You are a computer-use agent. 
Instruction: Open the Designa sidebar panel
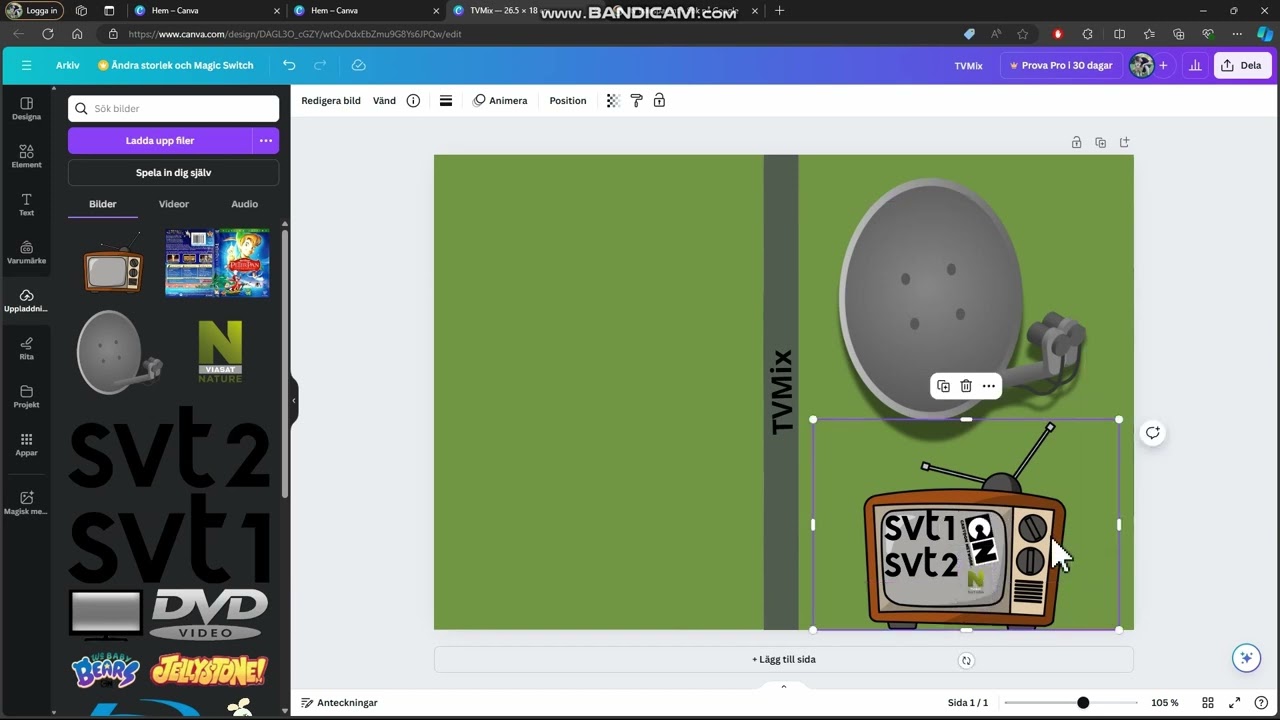pyautogui.click(x=26, y=109)
